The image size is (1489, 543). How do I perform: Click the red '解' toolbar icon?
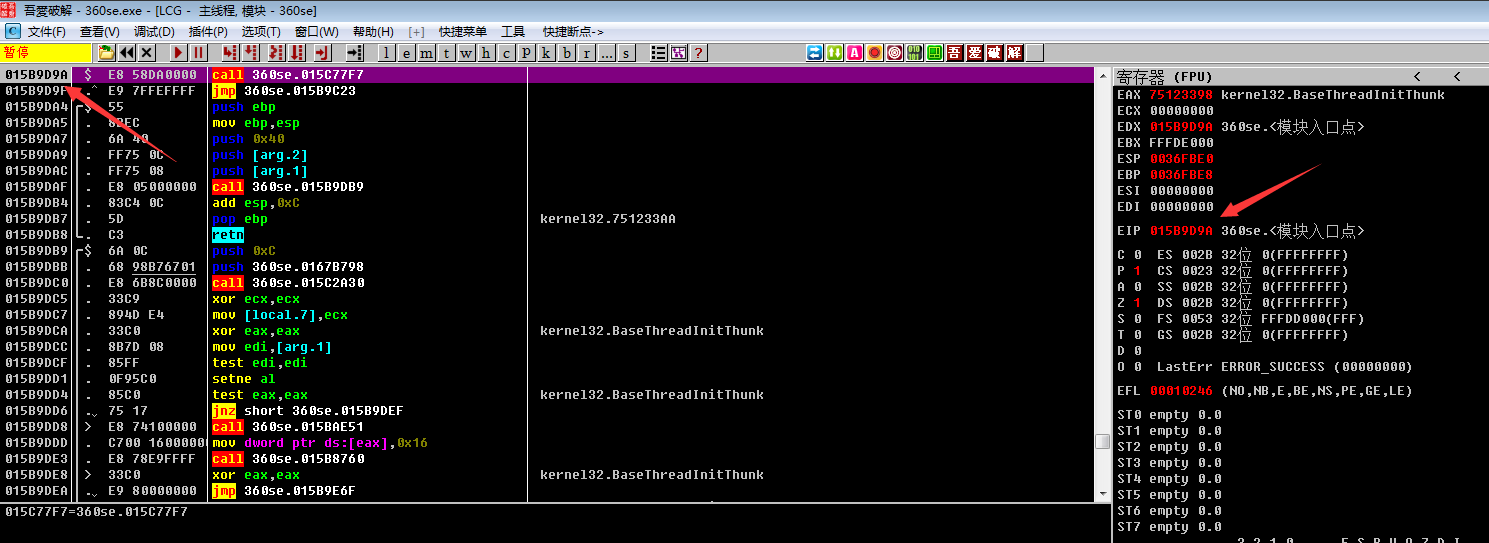(1015, 53)
